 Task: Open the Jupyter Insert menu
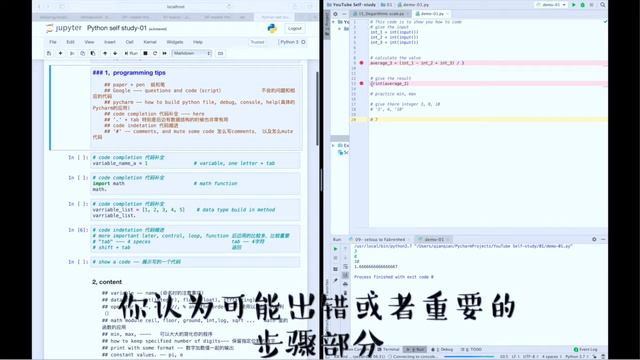[x=110, y=42]
